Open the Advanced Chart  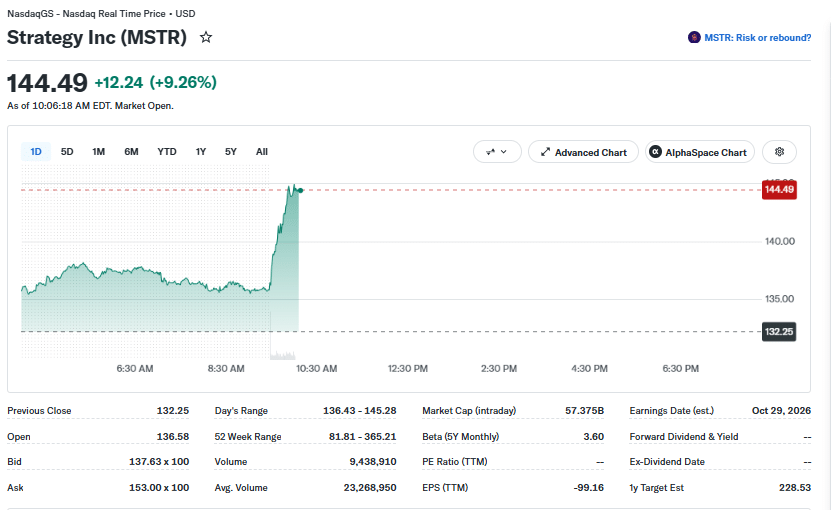(584, 152)
